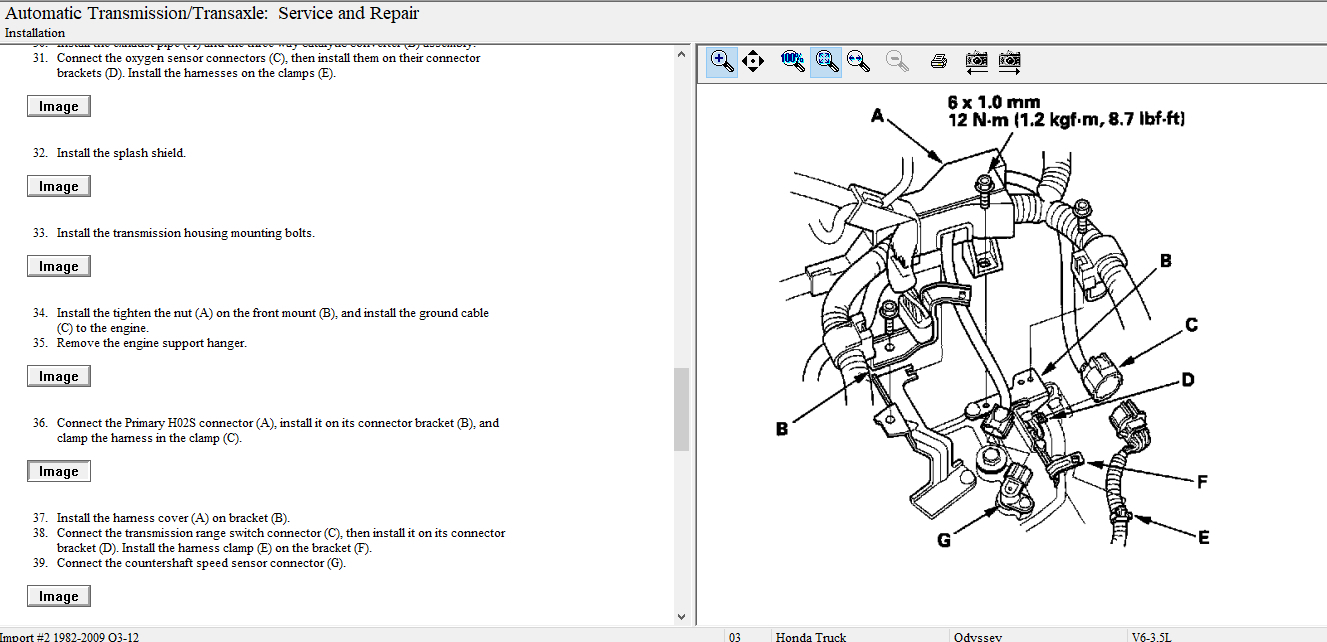Select the zoom in magnifier tool

pos(721,61)
